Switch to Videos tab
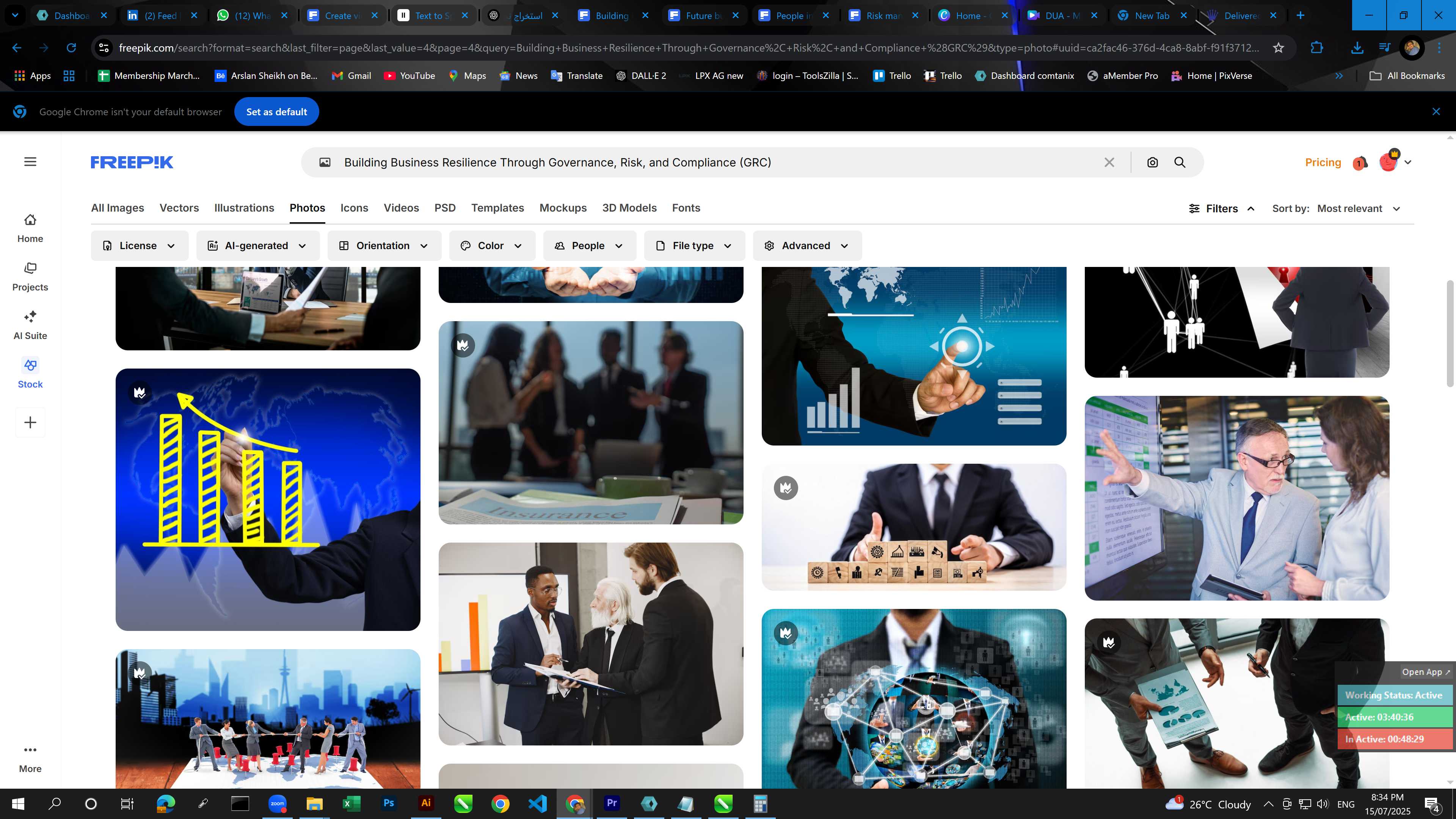This screenshot has height=819, width=1456. [x=401, y=208]
